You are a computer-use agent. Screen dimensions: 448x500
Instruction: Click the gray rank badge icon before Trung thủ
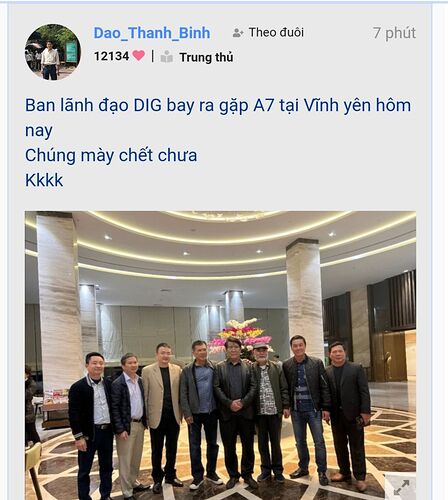coord(167,57)
